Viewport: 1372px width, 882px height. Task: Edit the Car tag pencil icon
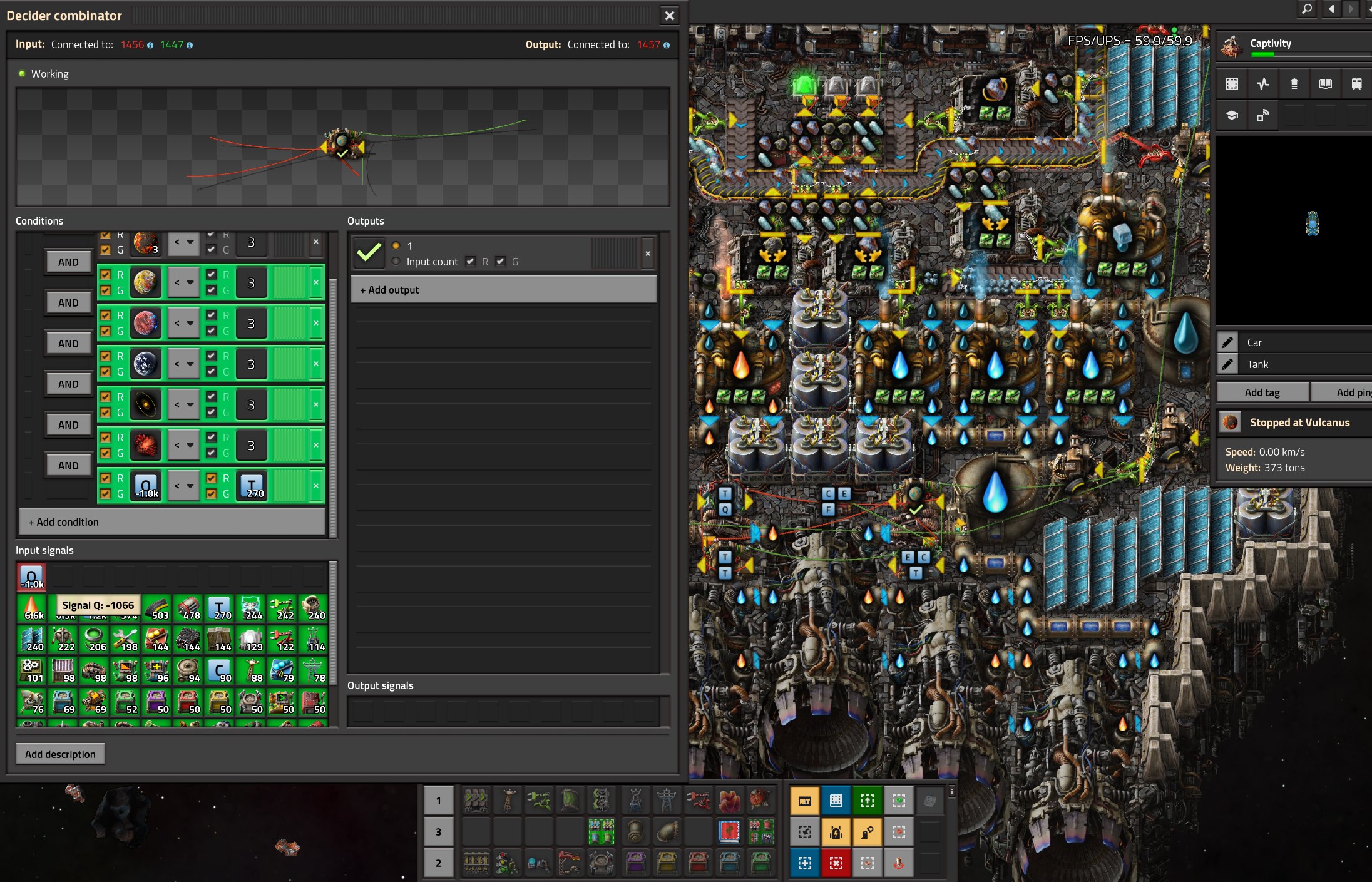coord(1228,342)
